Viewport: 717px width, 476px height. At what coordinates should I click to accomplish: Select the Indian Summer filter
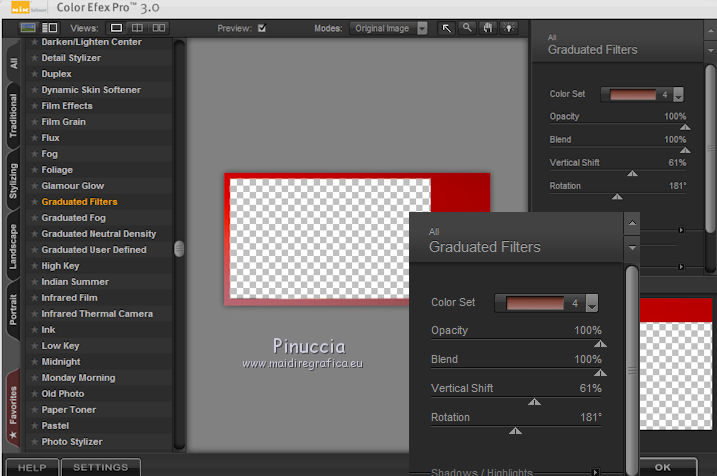coord(75,282)
